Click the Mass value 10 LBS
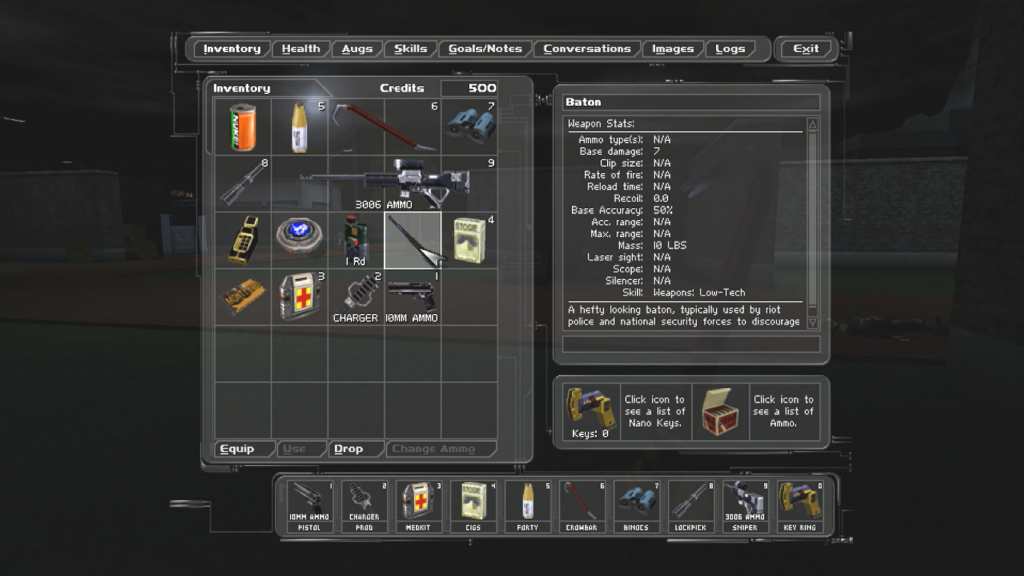This screenshot has width=1024, height=576. click(669, 246)
